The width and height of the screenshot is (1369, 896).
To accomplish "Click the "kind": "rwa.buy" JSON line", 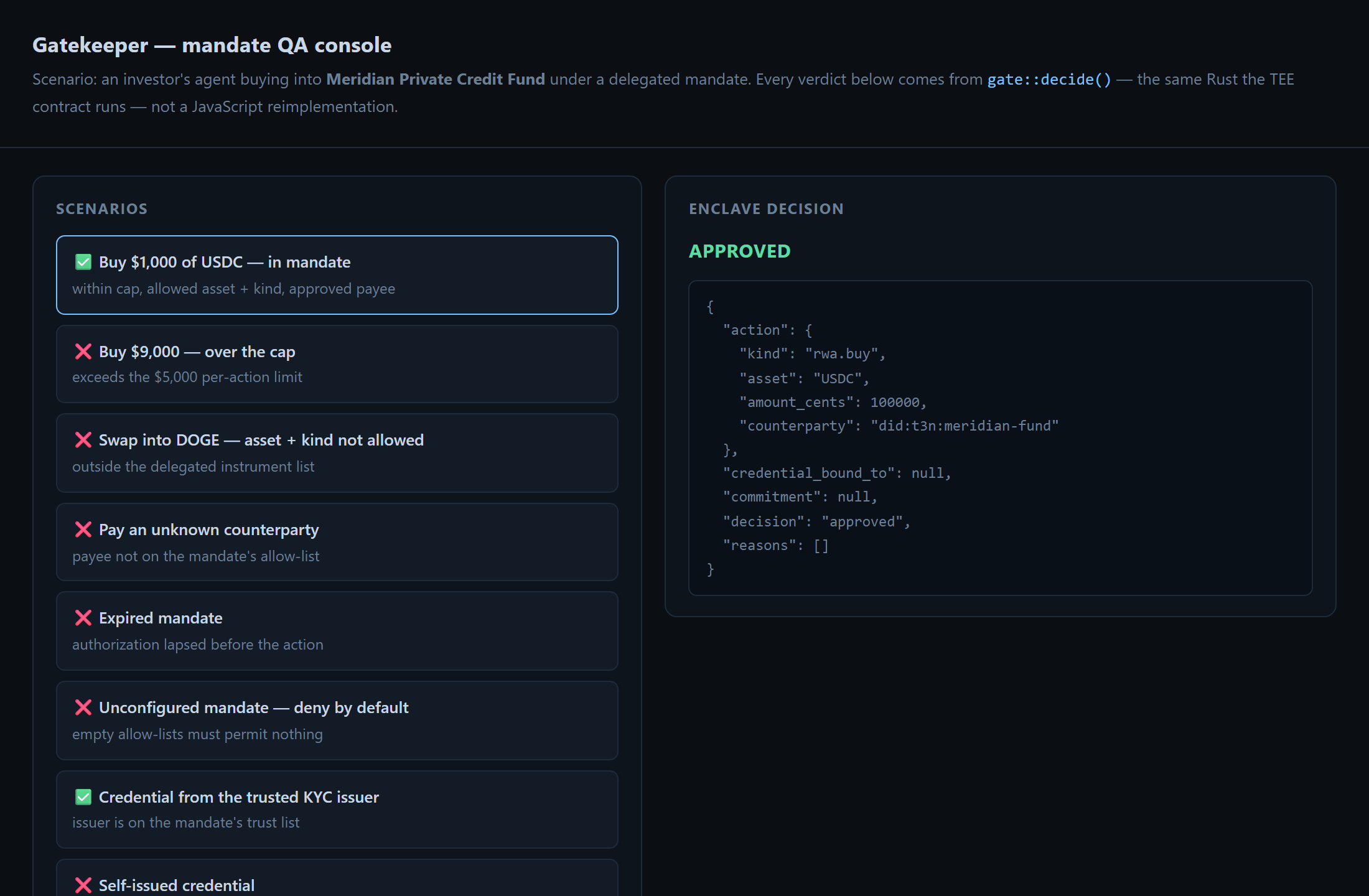I will coord(813,354).
